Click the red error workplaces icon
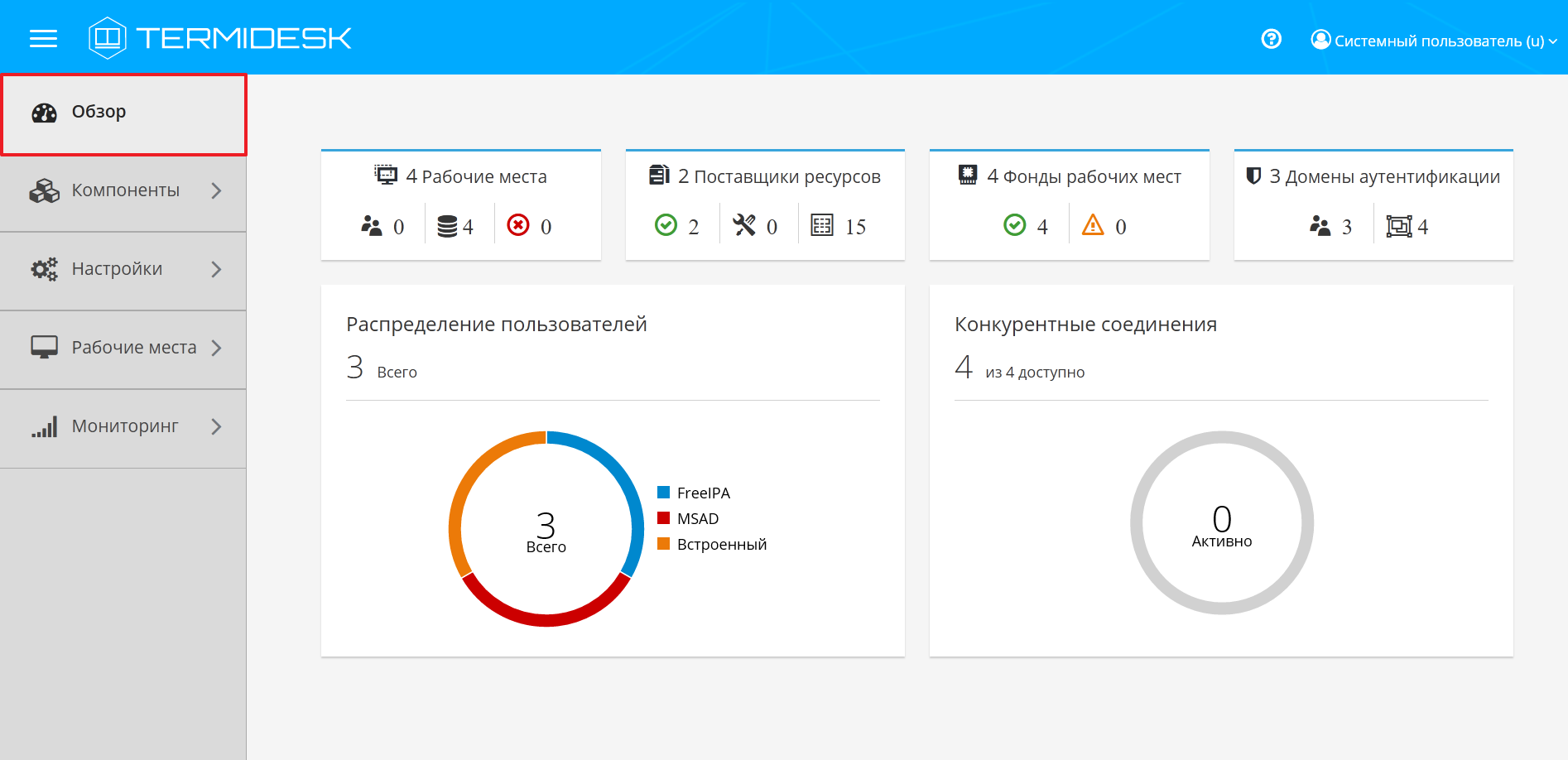The width and height of the screenshot is (1568, 760). (518, 225)
